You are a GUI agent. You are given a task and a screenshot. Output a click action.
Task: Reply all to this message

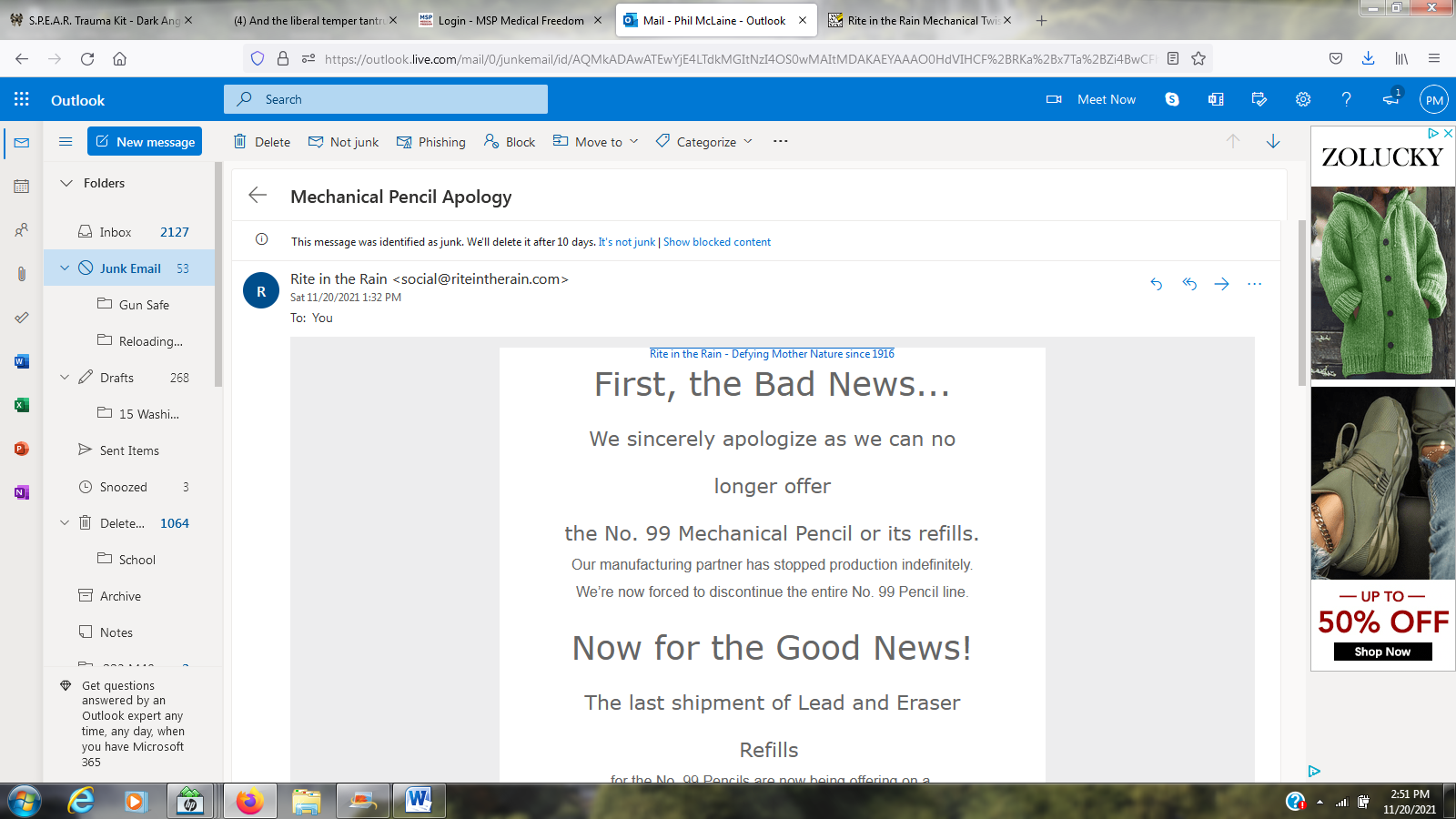pos(1189,284)
